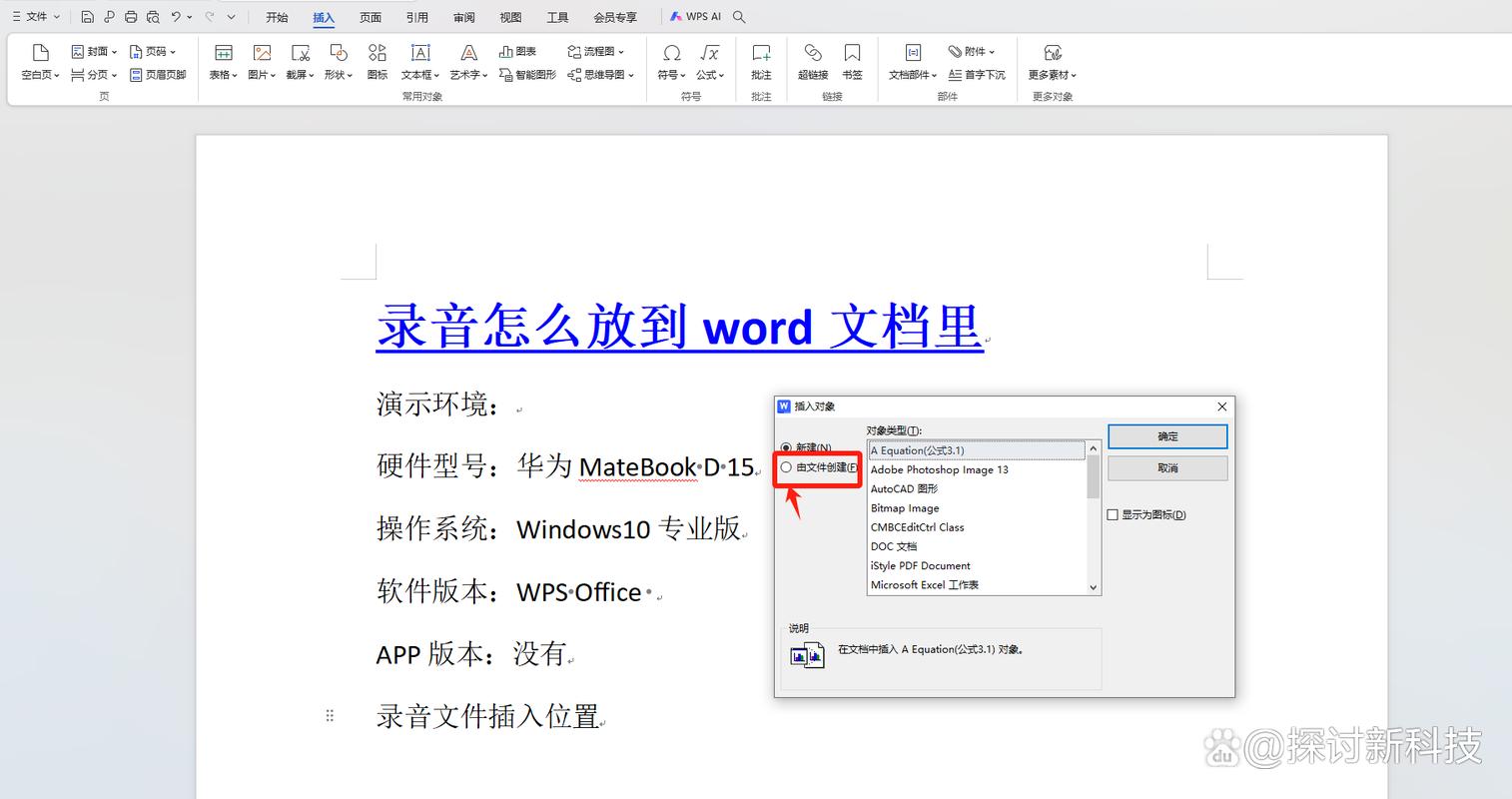Screen dimensions: 1512x799
Task: Click the object list scroll-down arrow
Action: pyautogui.click(x=1094, y=587)
